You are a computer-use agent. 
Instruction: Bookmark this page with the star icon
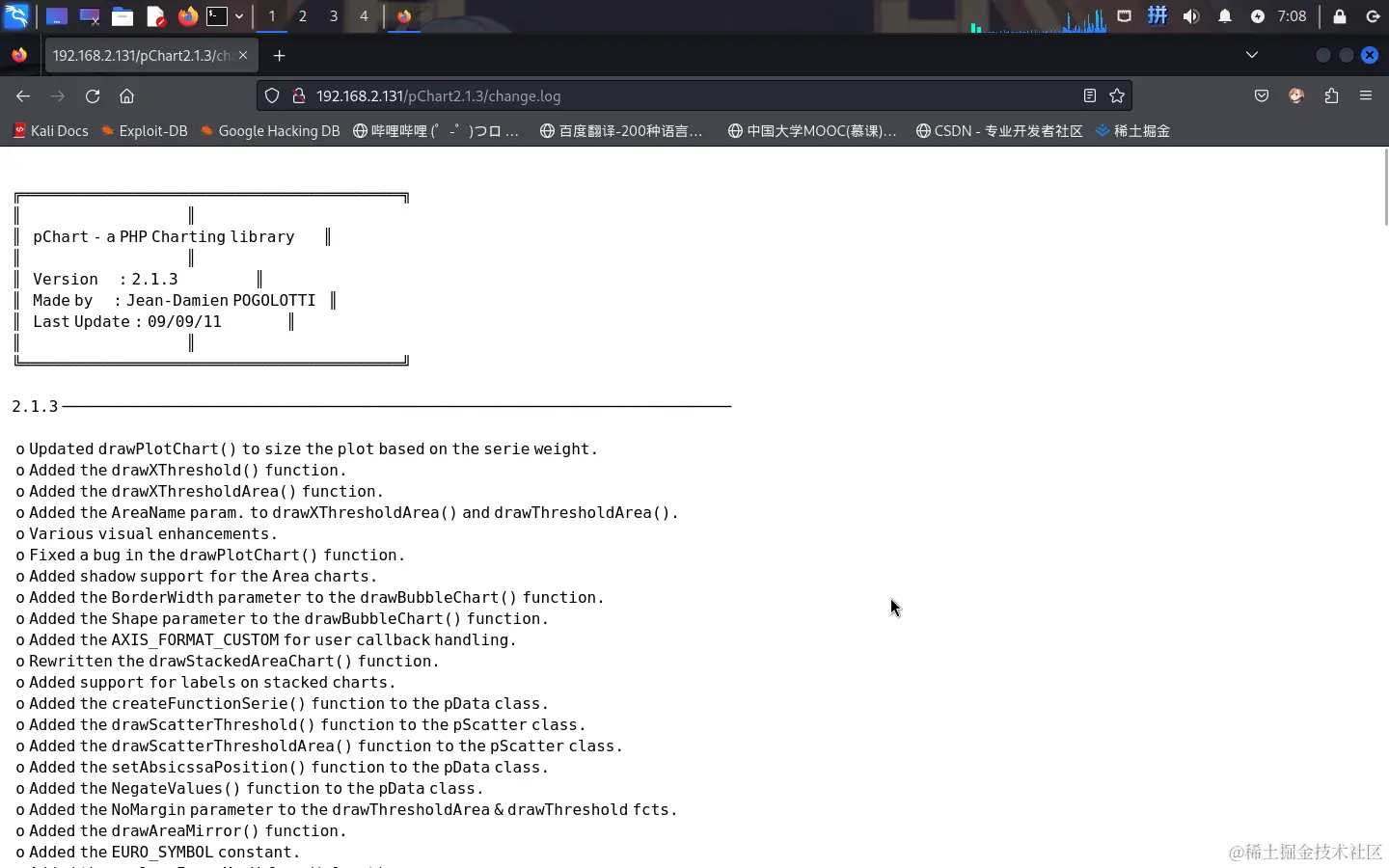click(1117, 95)
